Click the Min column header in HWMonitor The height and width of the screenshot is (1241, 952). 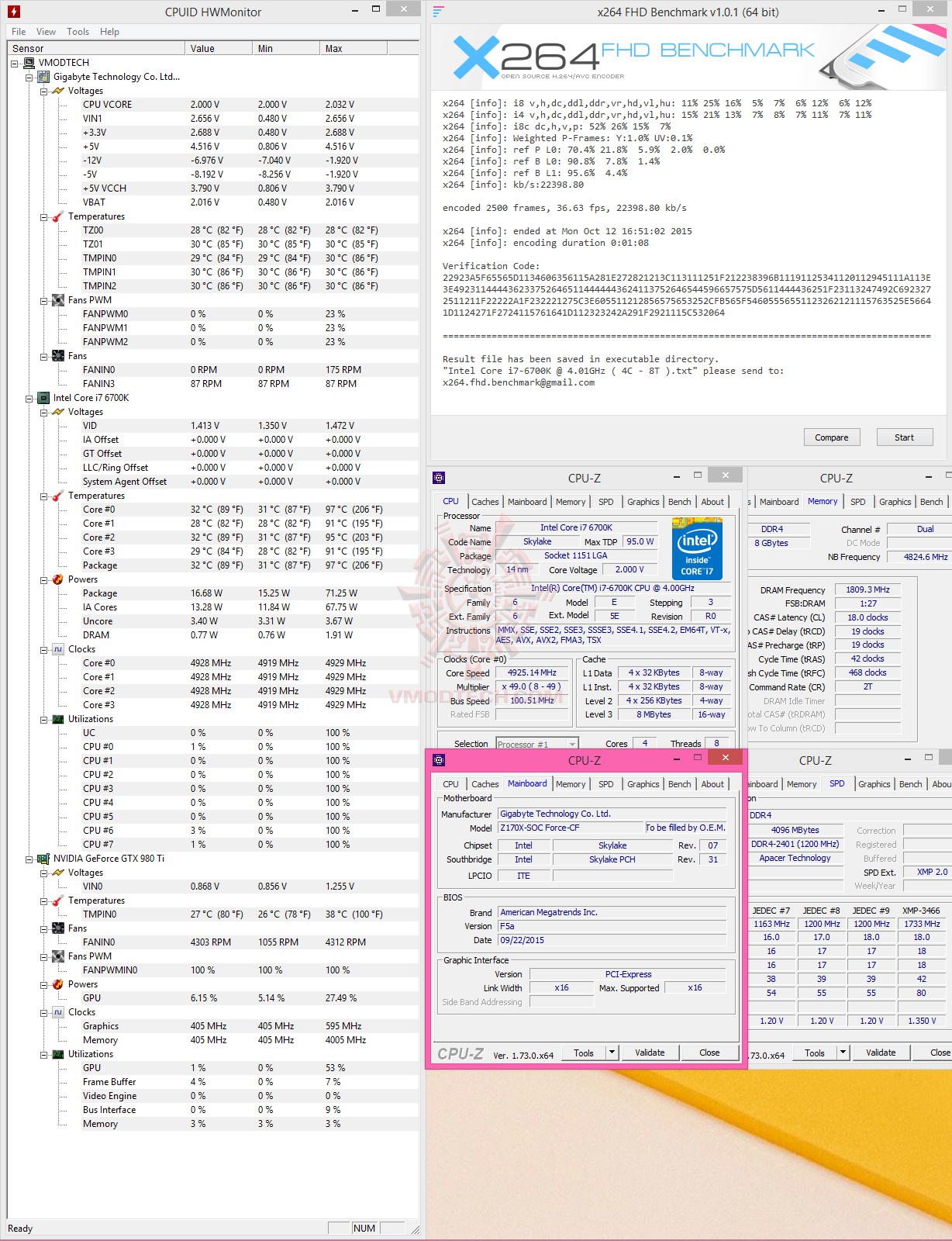(286, 48)
